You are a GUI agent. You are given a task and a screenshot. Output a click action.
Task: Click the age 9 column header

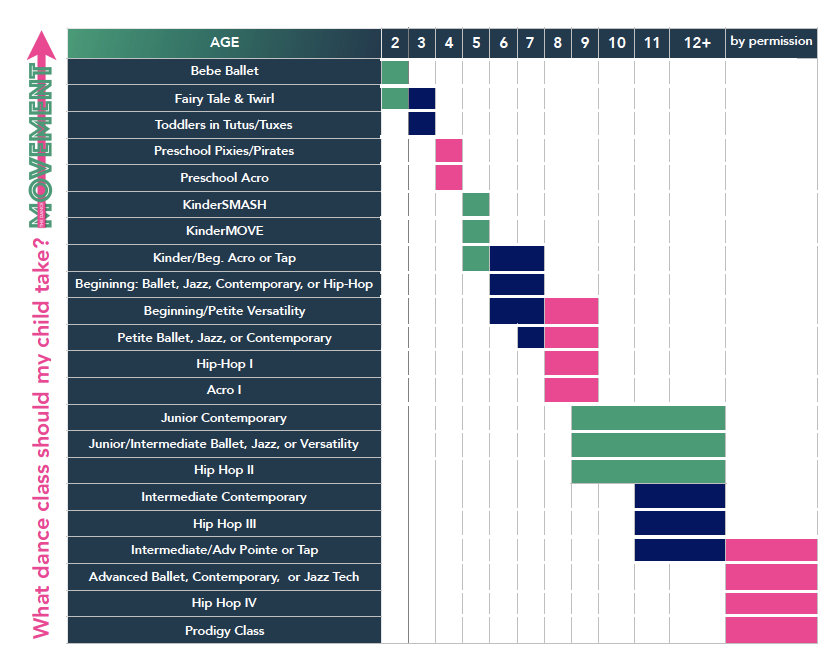[x=585, y=43]
